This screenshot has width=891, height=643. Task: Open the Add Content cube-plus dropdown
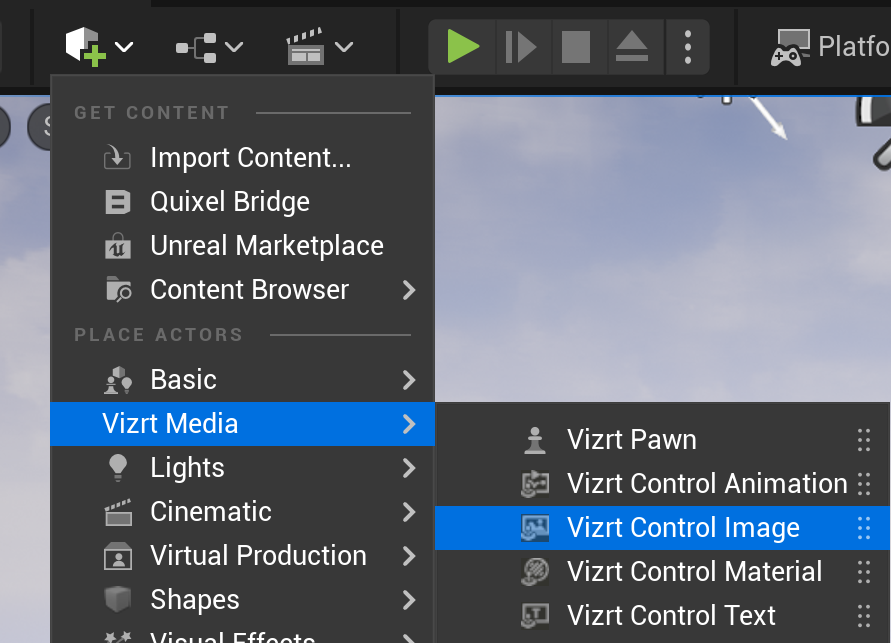click(x=98, y=47)
